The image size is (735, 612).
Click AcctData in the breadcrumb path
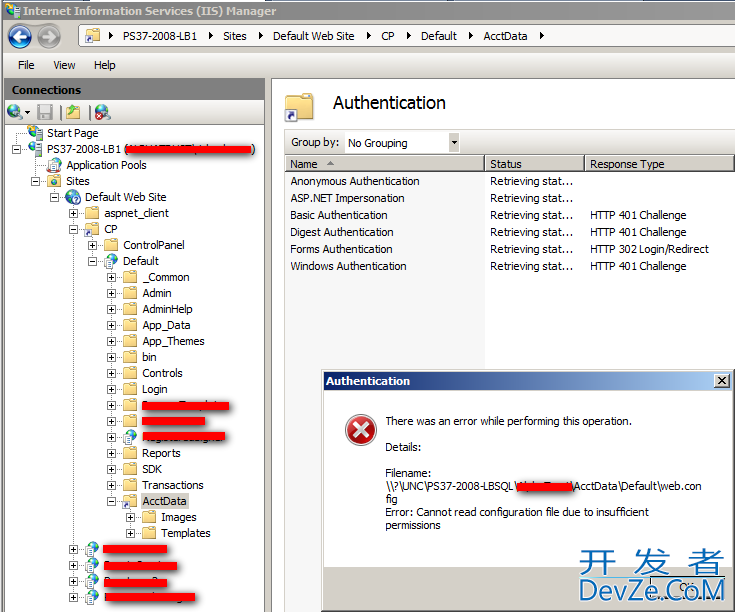[505, 36]
